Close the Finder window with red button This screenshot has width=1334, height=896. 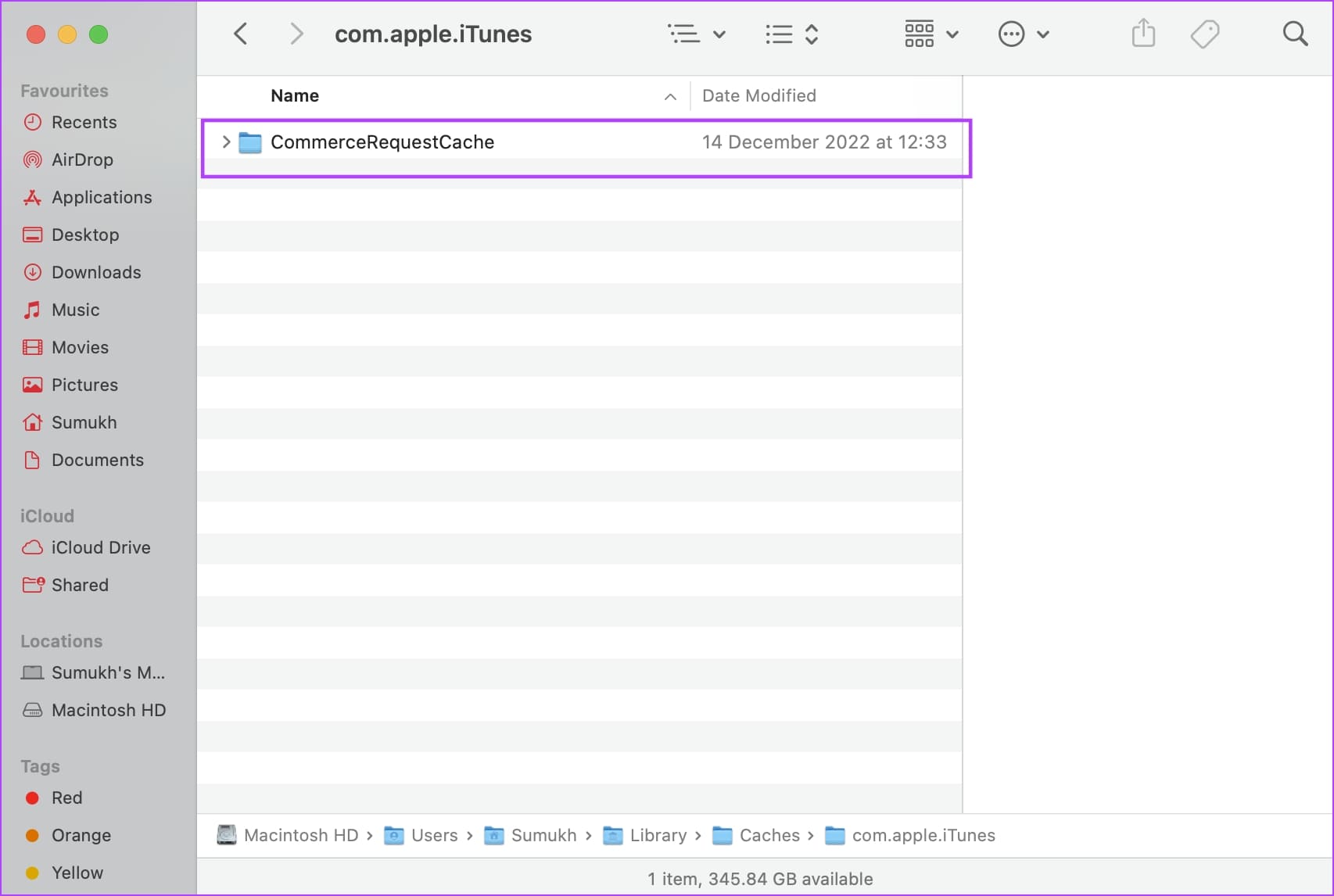(36, 34)
